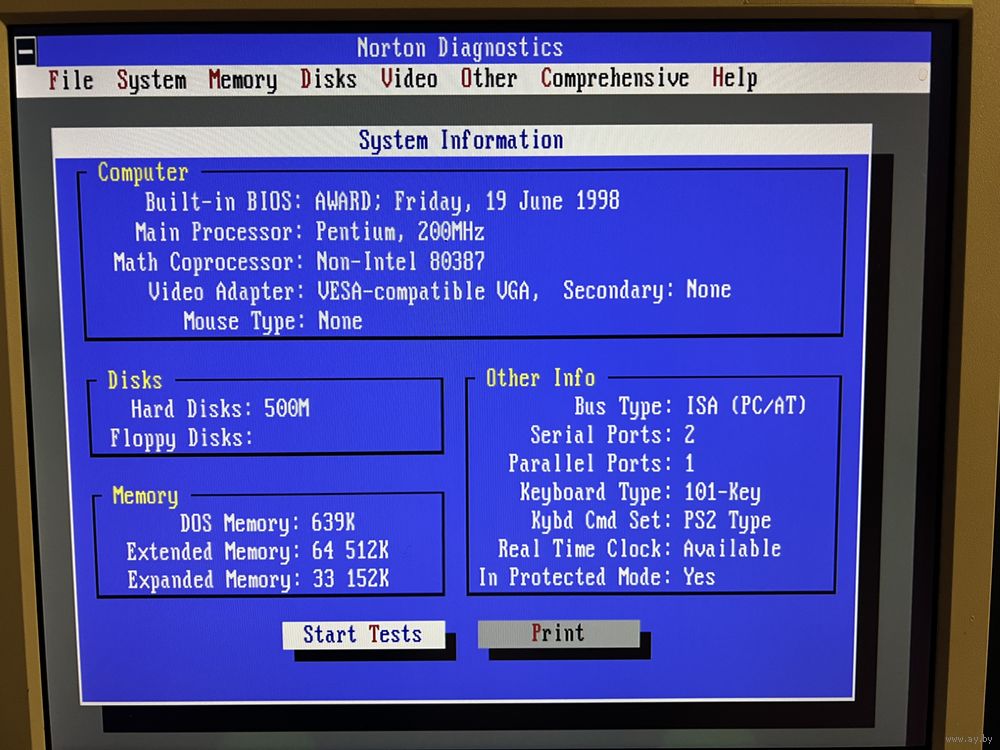Screen dimensions: 1000x750
Task: Open the Other menu
Action: click(489, 78)
